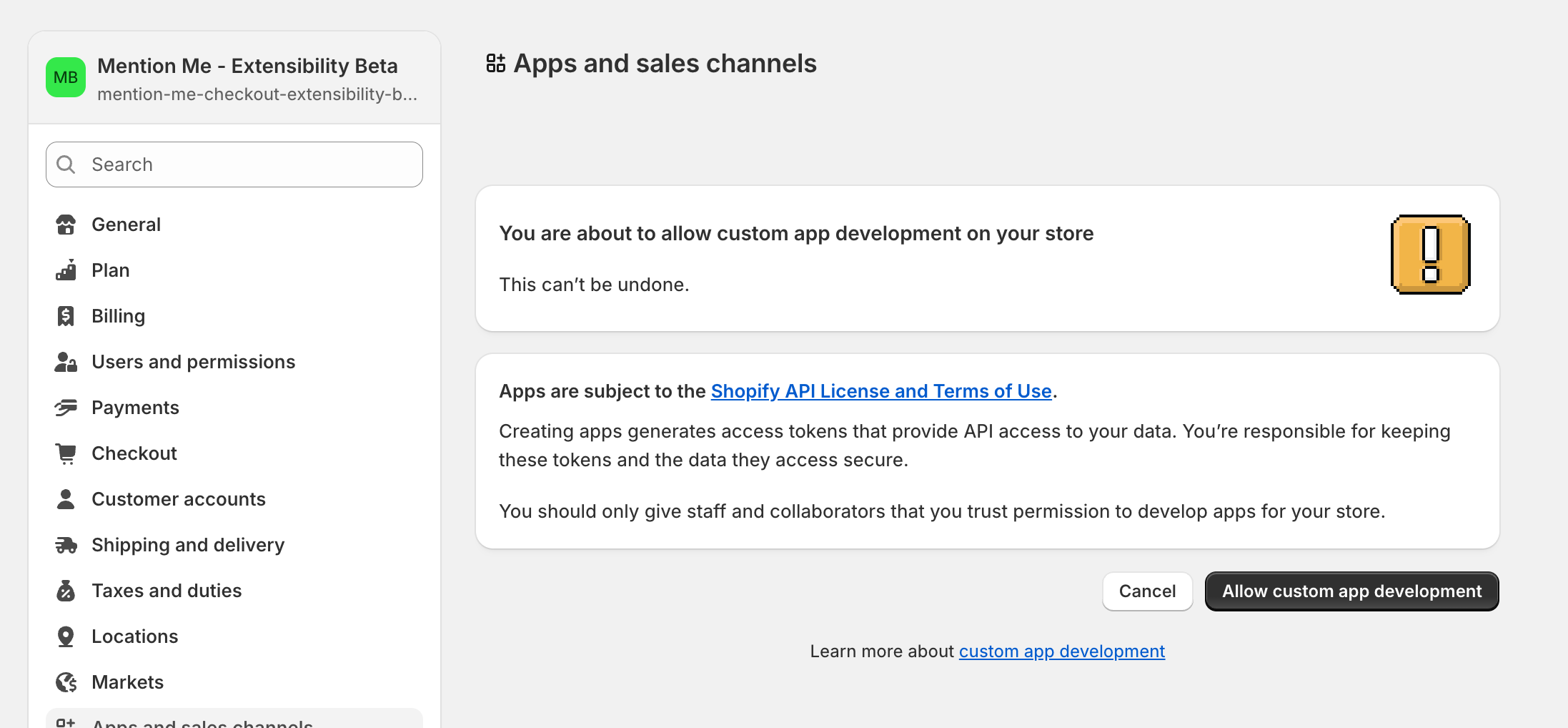The height and width of the screenshot is (728, 1568).
Task: Open Billing via its dollar icon
Action: 66,315
